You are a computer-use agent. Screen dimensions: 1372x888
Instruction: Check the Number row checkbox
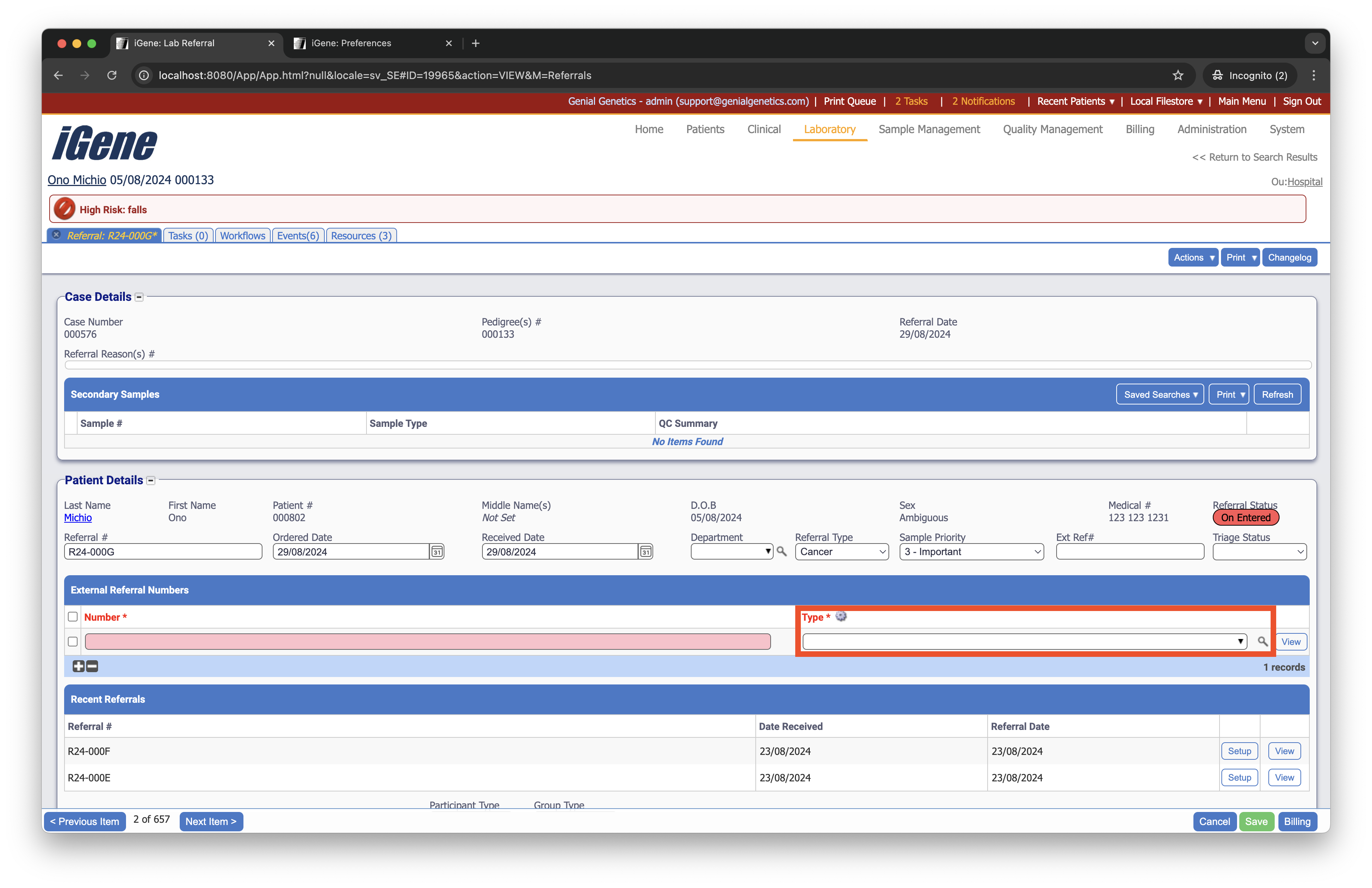(73, 641)
